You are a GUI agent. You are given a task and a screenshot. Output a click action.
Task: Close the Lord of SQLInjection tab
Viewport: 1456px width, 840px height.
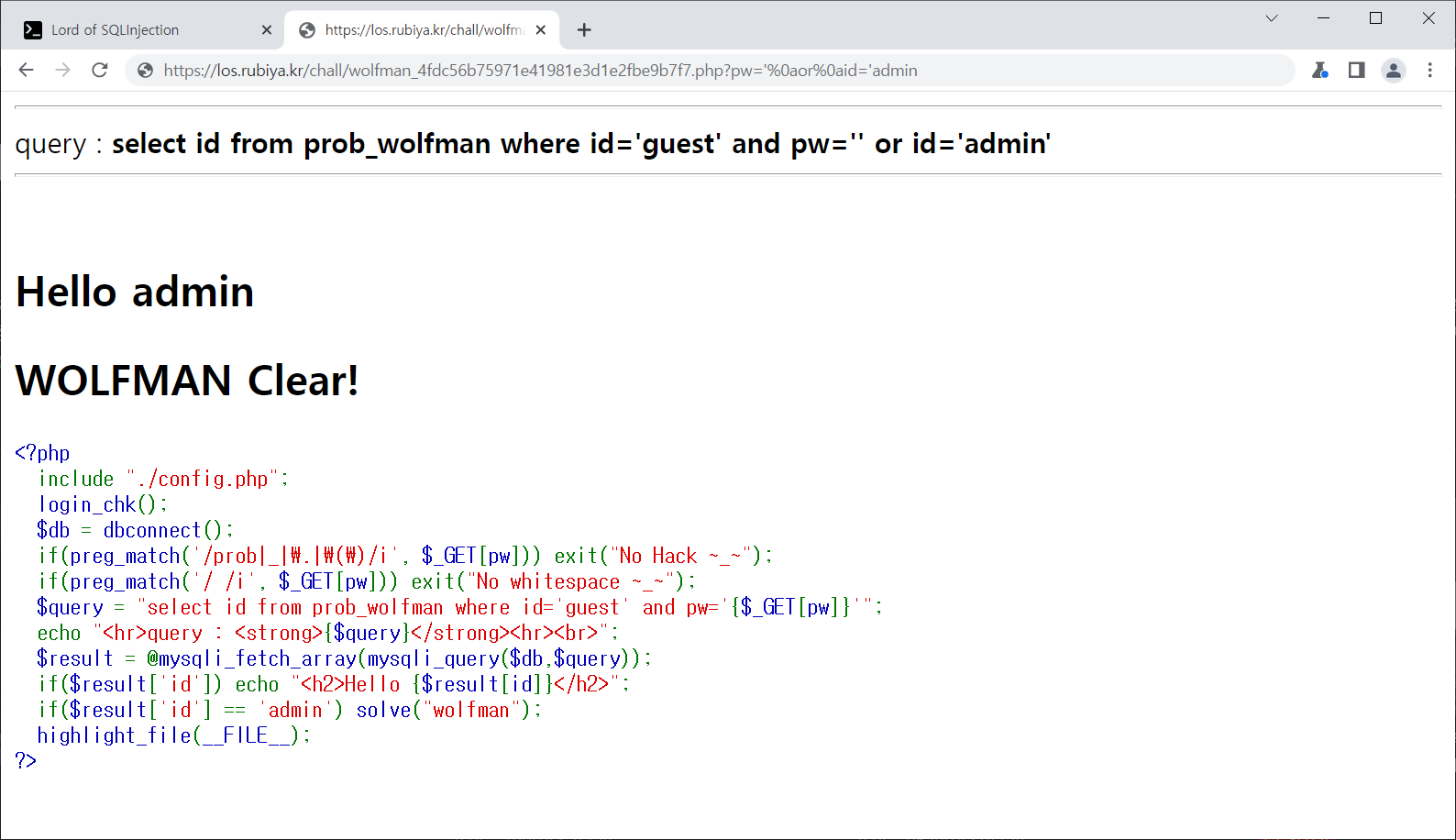point(267,29)
